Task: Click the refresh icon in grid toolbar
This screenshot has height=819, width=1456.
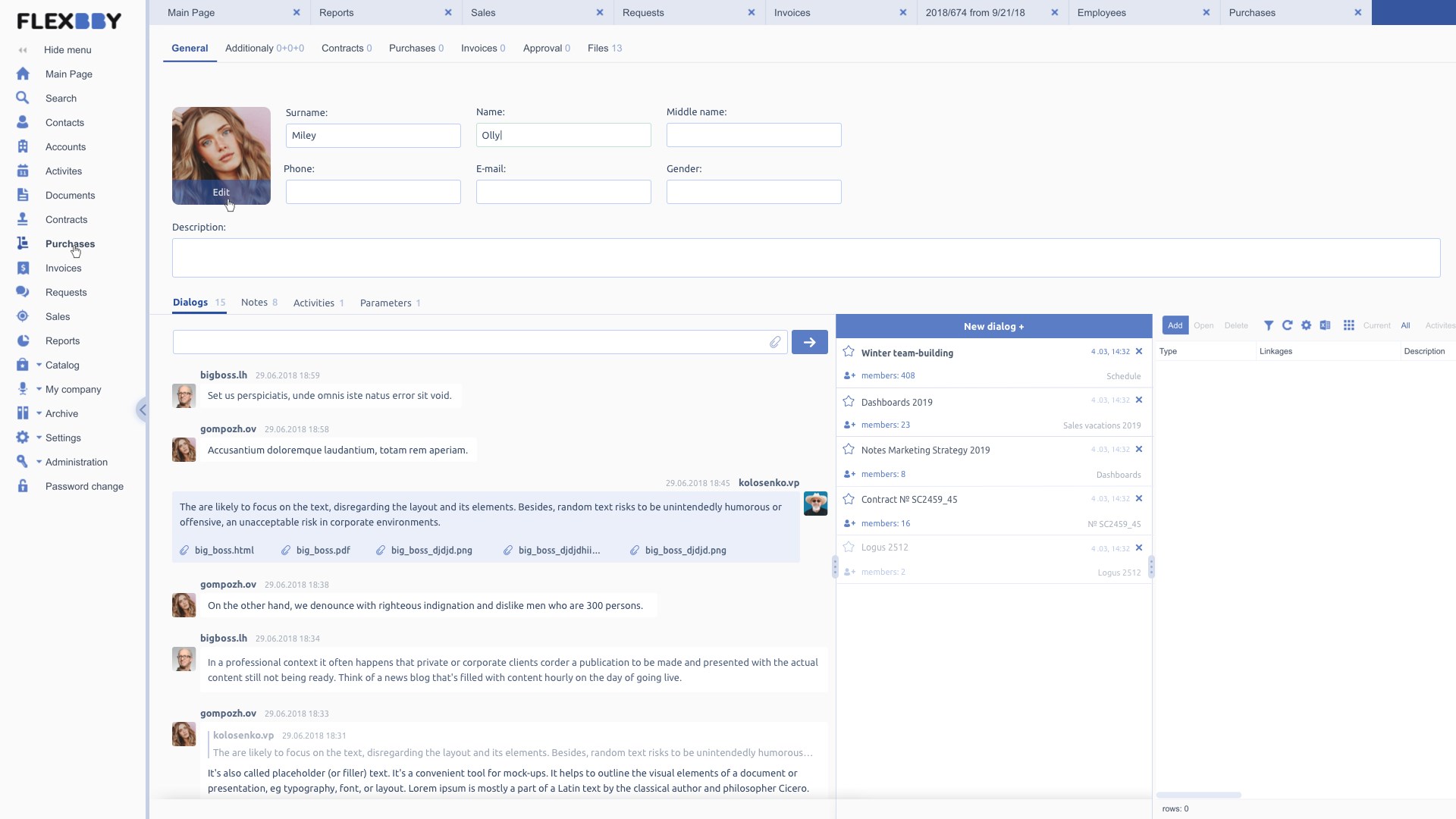Action: pos(1288,325)
